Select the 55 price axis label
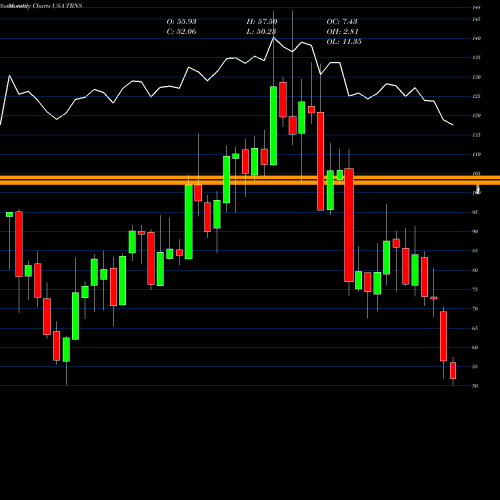This screenshot has height=500, width=500. point(475,367)
